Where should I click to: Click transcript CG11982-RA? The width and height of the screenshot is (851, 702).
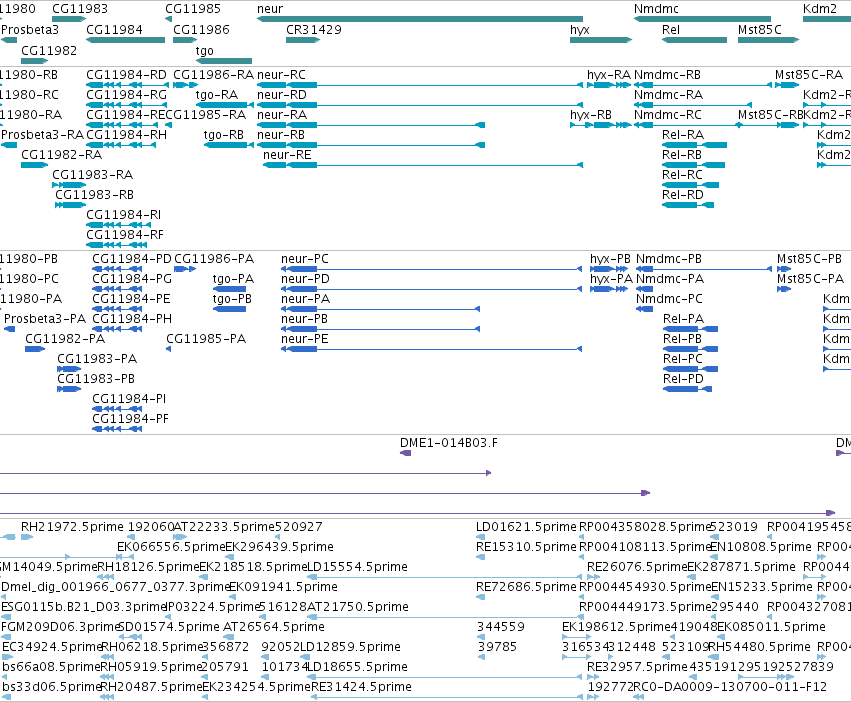pos(61,155)
